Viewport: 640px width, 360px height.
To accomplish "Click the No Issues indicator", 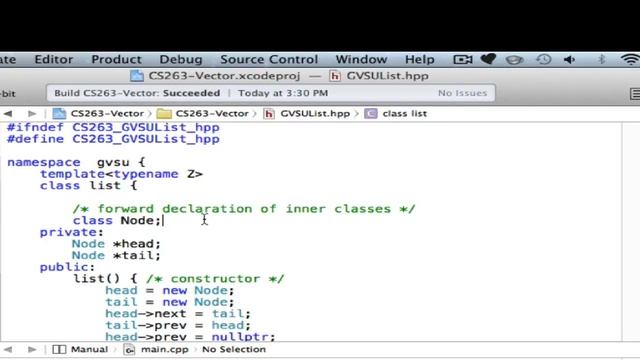I will tap(462, 93).
